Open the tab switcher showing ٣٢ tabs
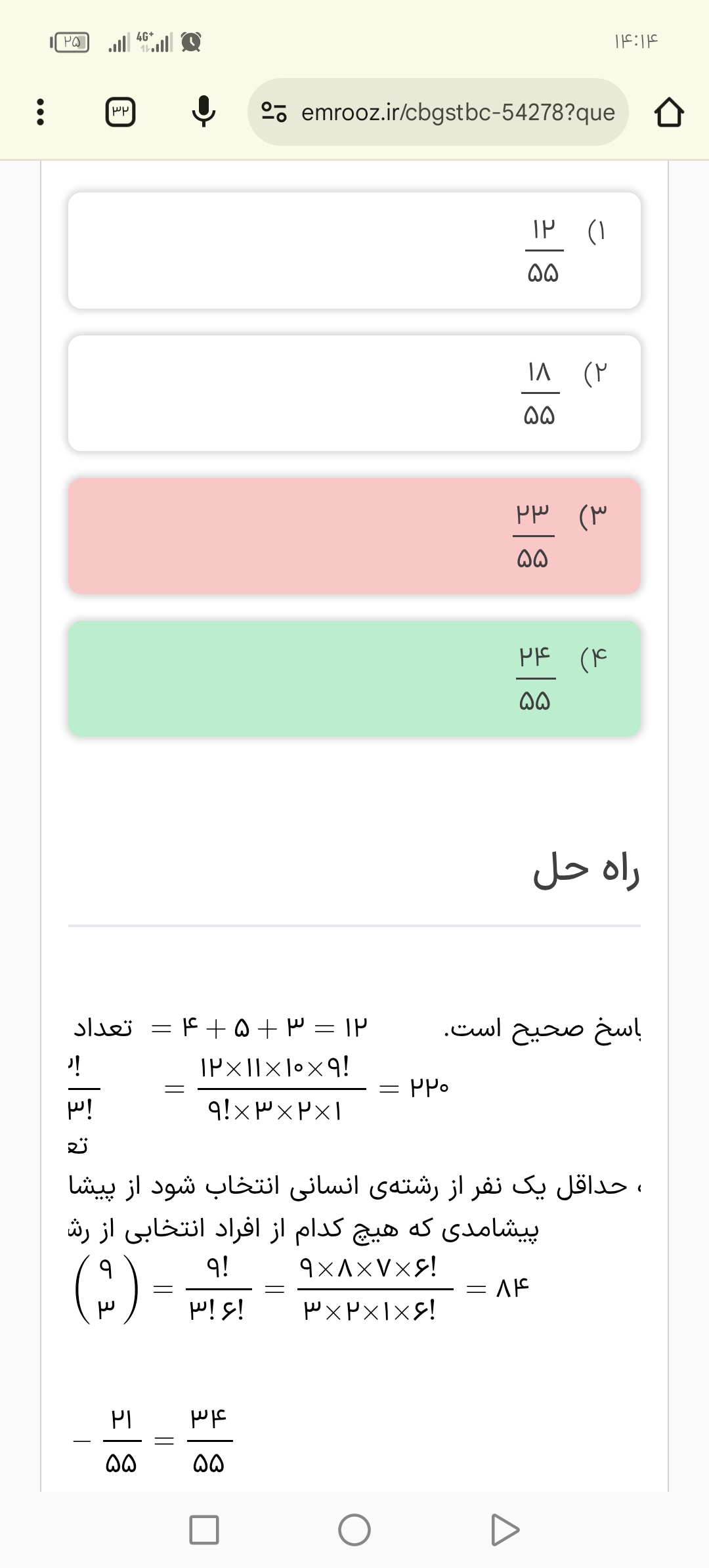709x1568 pixels. coord(121,112)
